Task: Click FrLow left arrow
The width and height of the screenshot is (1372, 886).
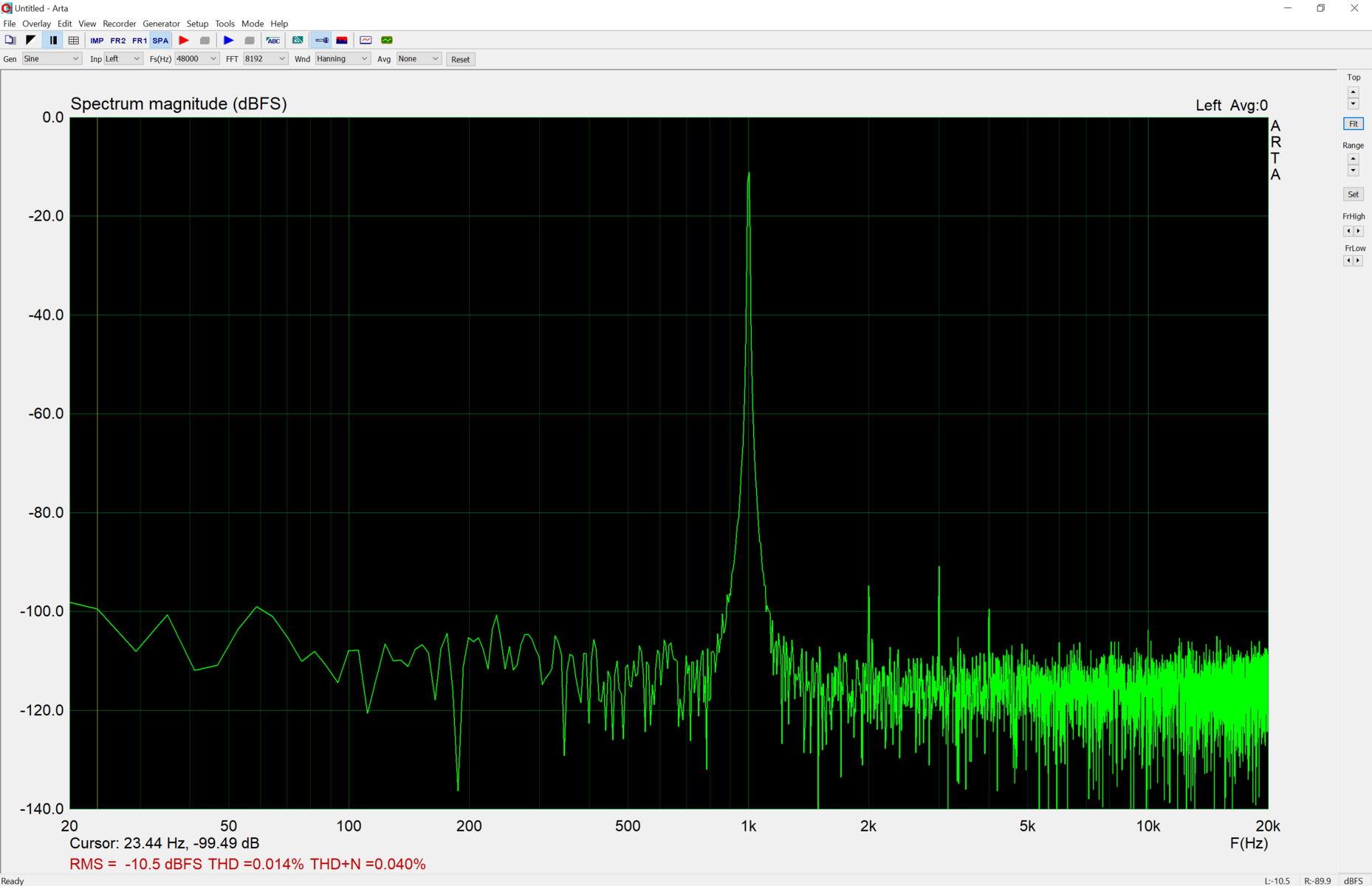Action: pyautogui.click(x=1348, y=261)
